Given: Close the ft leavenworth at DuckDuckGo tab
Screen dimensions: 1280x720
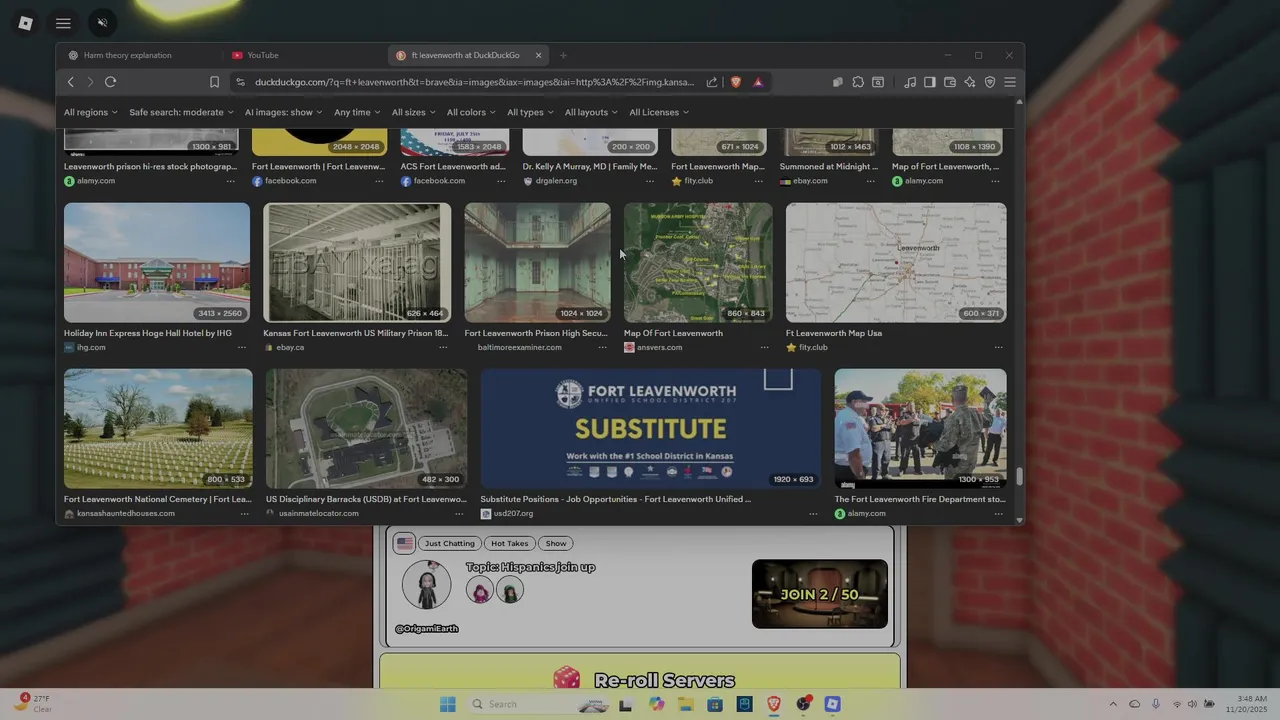Looking at the screenshot, I should [538, 55].
